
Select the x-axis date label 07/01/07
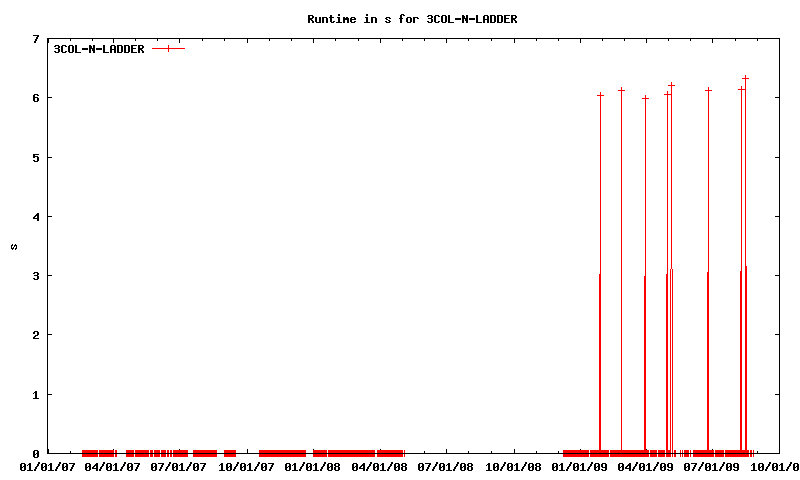coord(178,466)
